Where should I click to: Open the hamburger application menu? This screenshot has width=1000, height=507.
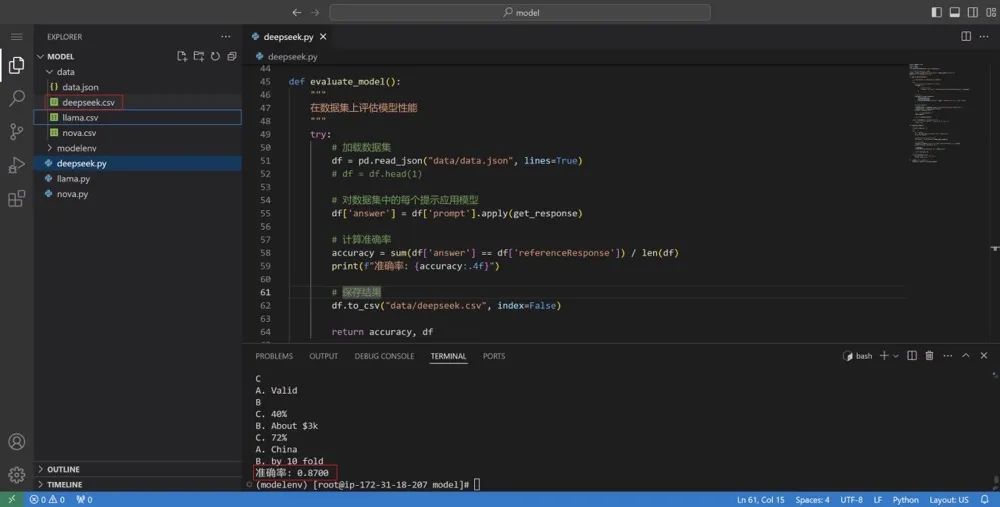coord(17,37)
